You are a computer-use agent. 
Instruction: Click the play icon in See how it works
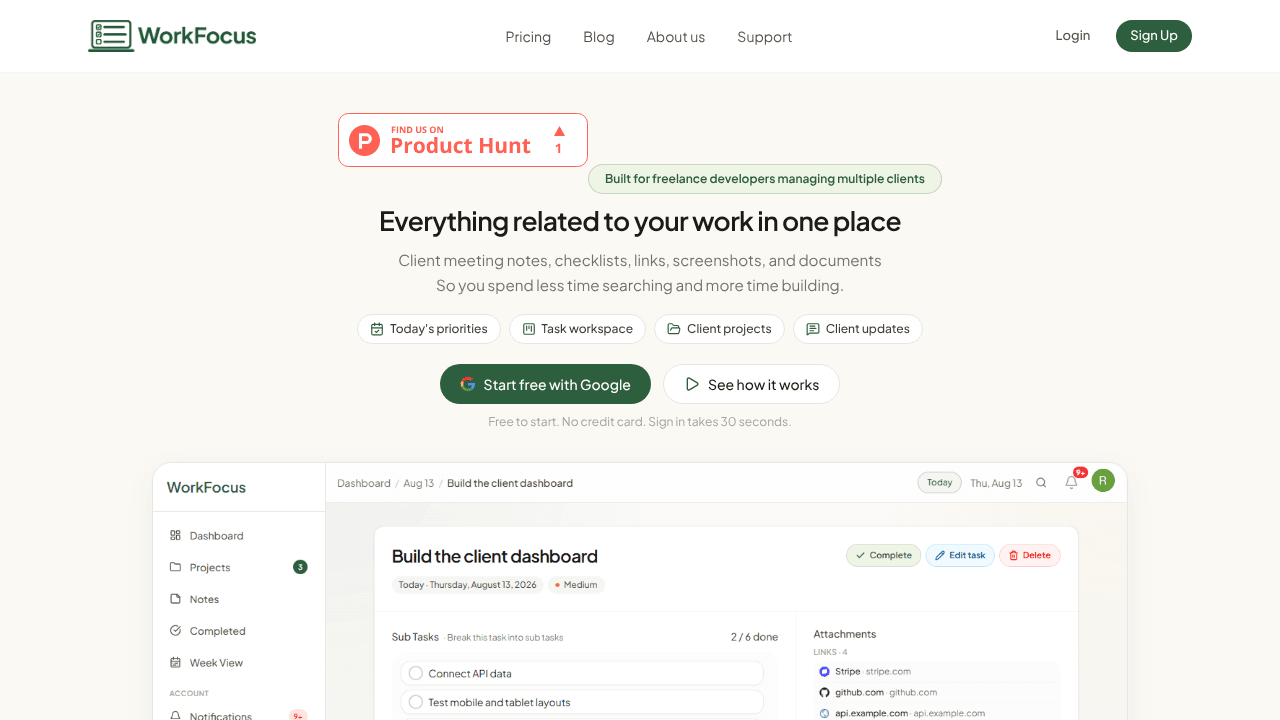[692, 384]
